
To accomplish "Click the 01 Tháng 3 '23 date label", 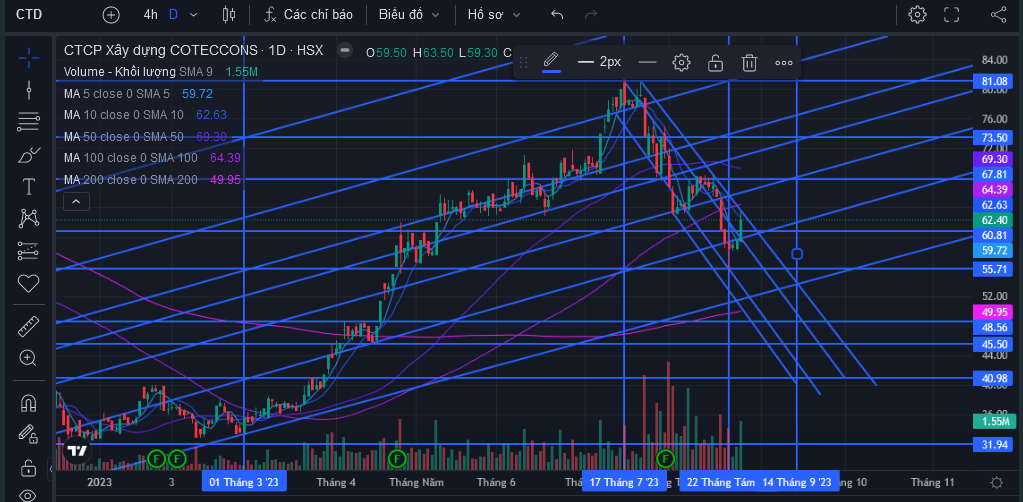I will click(244, 482).
